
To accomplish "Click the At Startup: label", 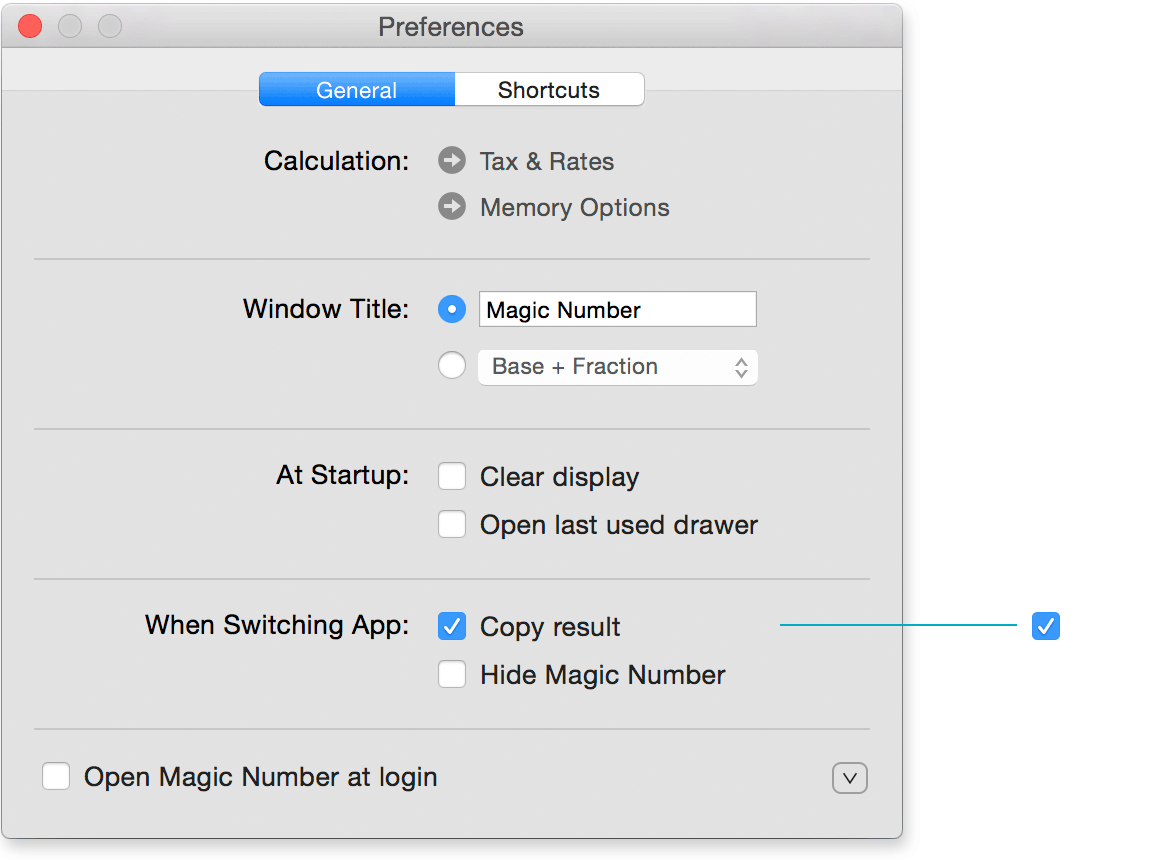I will (342, 475).
